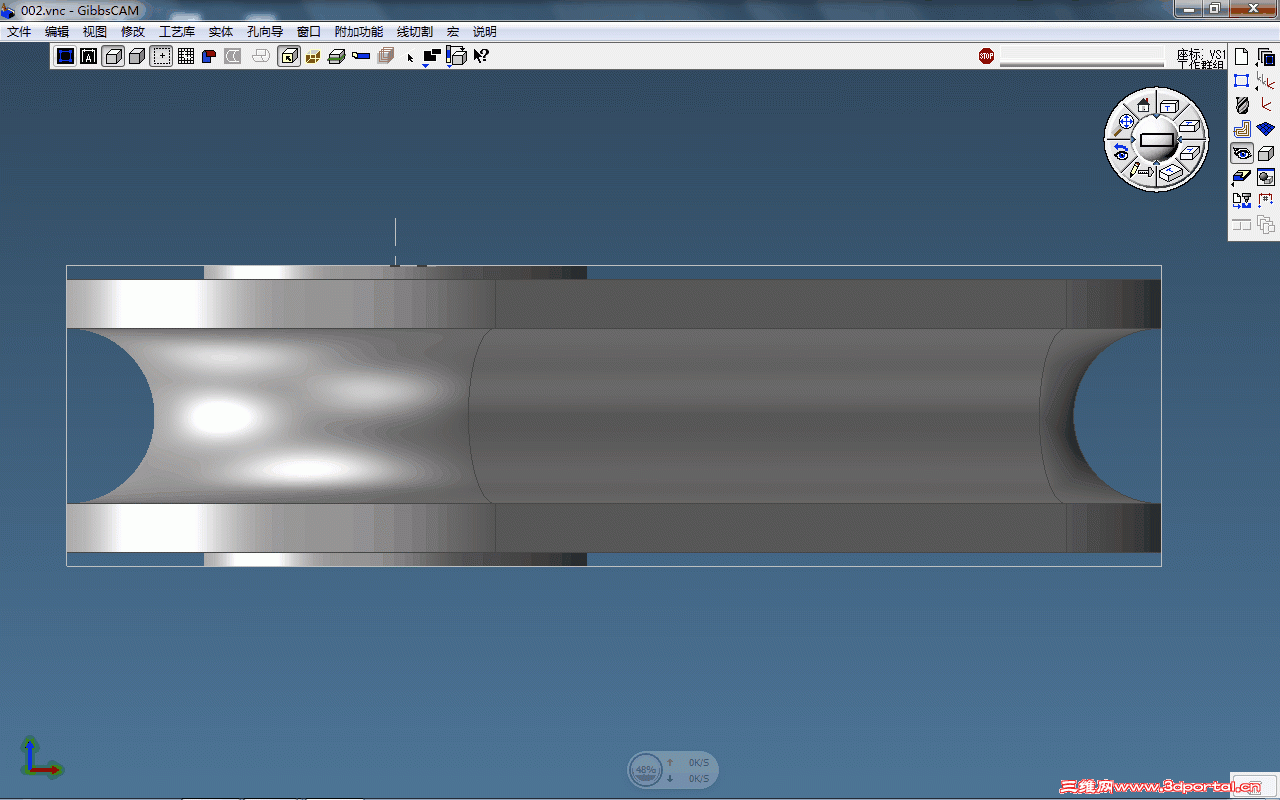Click the arrow question-mark help icon
The width and height of the screenshot is (1280, 800).
(481, 56)
